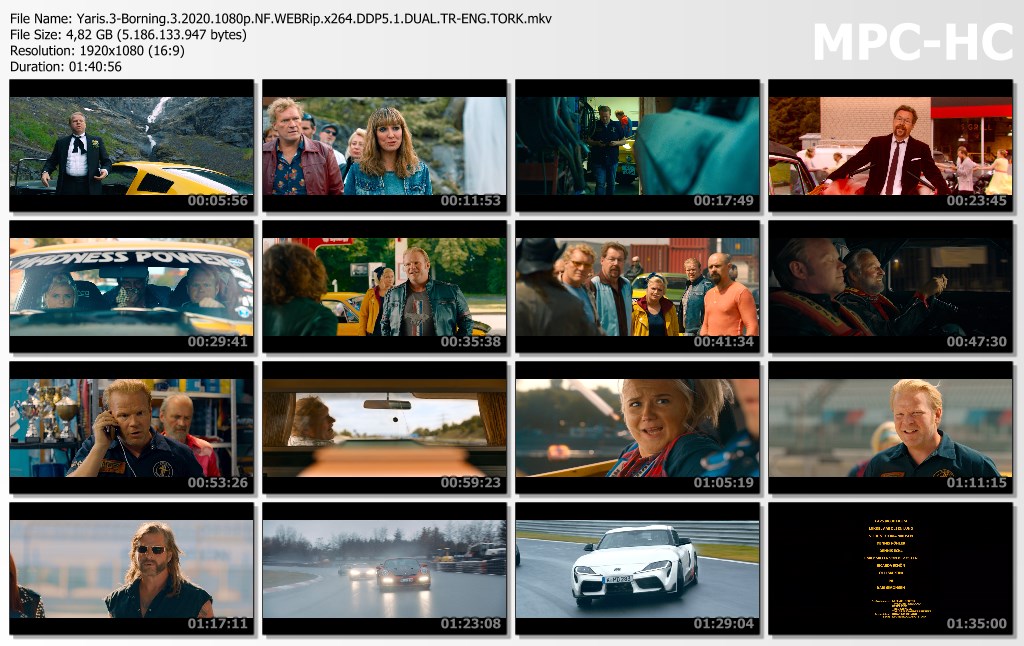Screen dimensions: 1024x646
Task: Open the frame at 00:11:53
Action: (385, 146)
